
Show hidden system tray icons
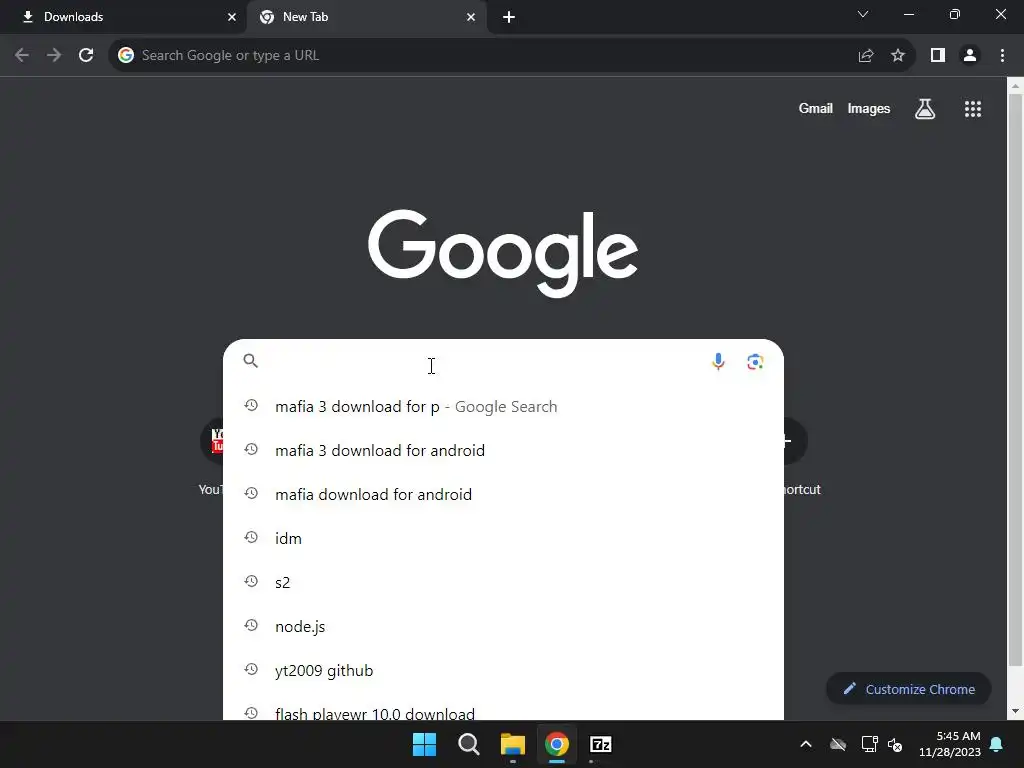click(x=806, y=744)
